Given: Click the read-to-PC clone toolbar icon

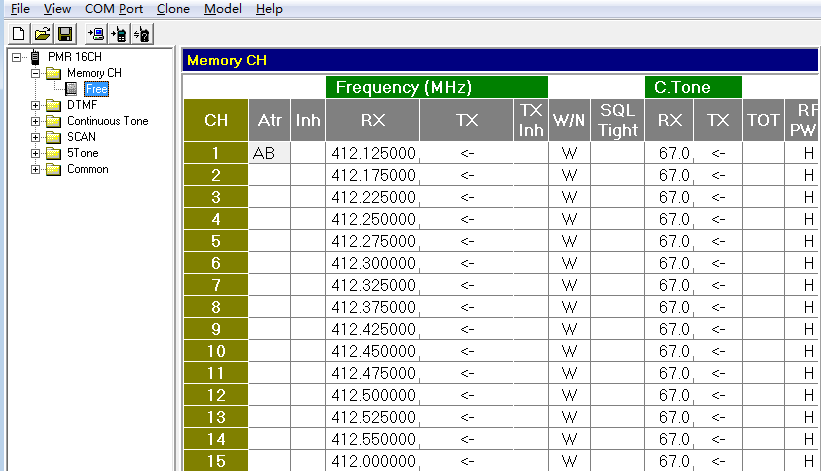Looking at the screenshot, I should tap(96, 34).
